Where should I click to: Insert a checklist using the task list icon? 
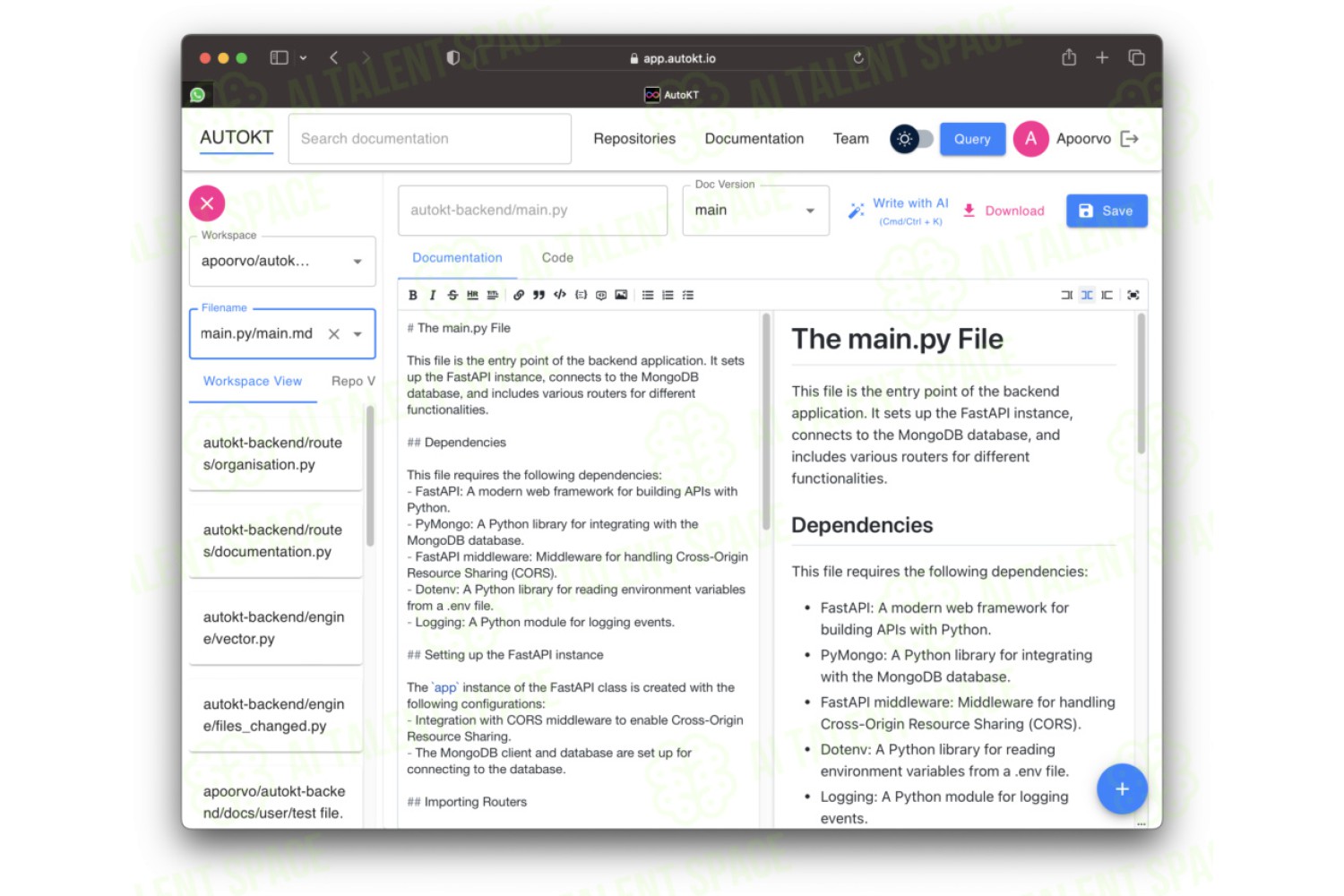688,295
